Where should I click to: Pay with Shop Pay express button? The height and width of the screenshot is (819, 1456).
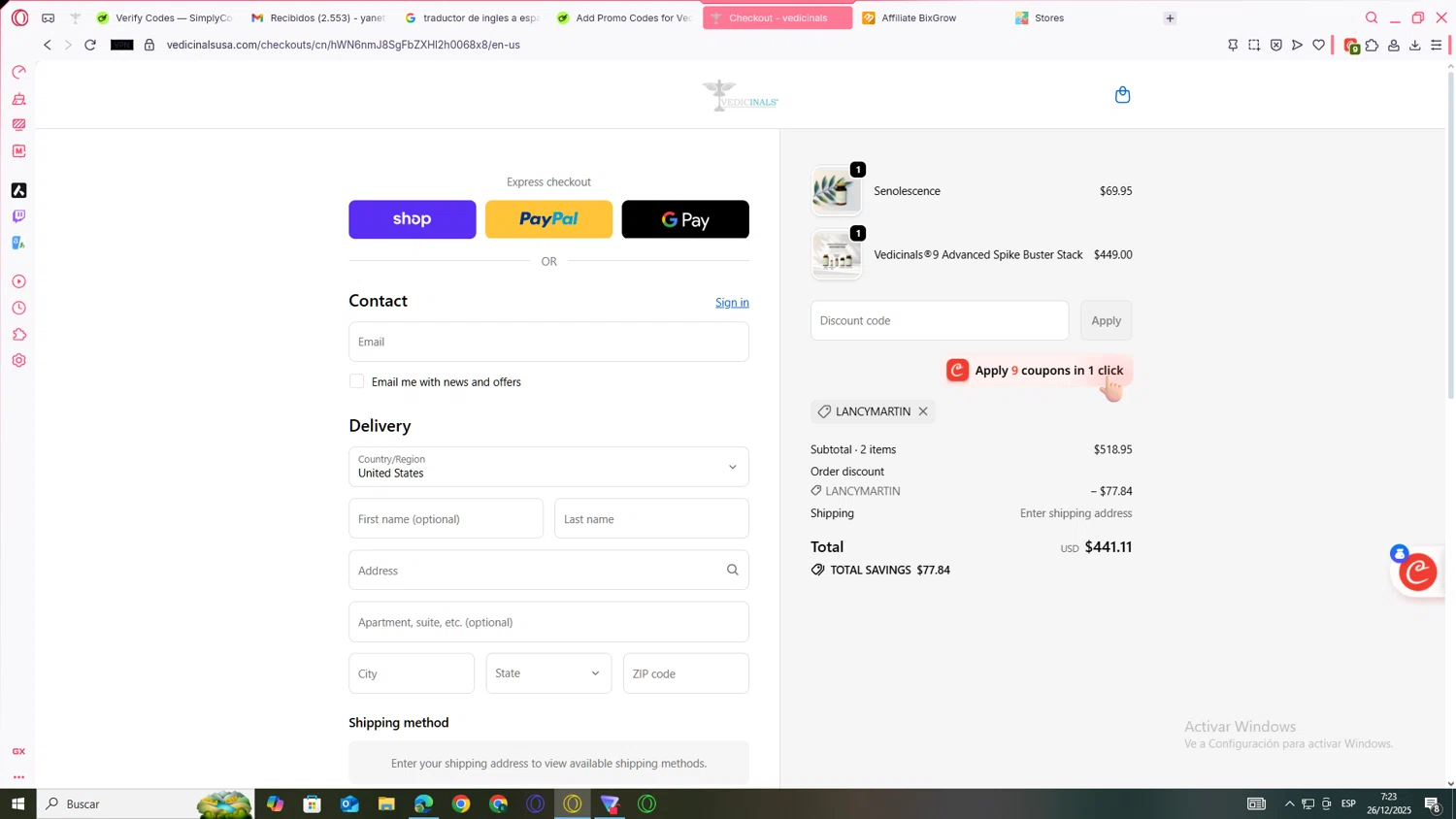[x=413, y=219]
